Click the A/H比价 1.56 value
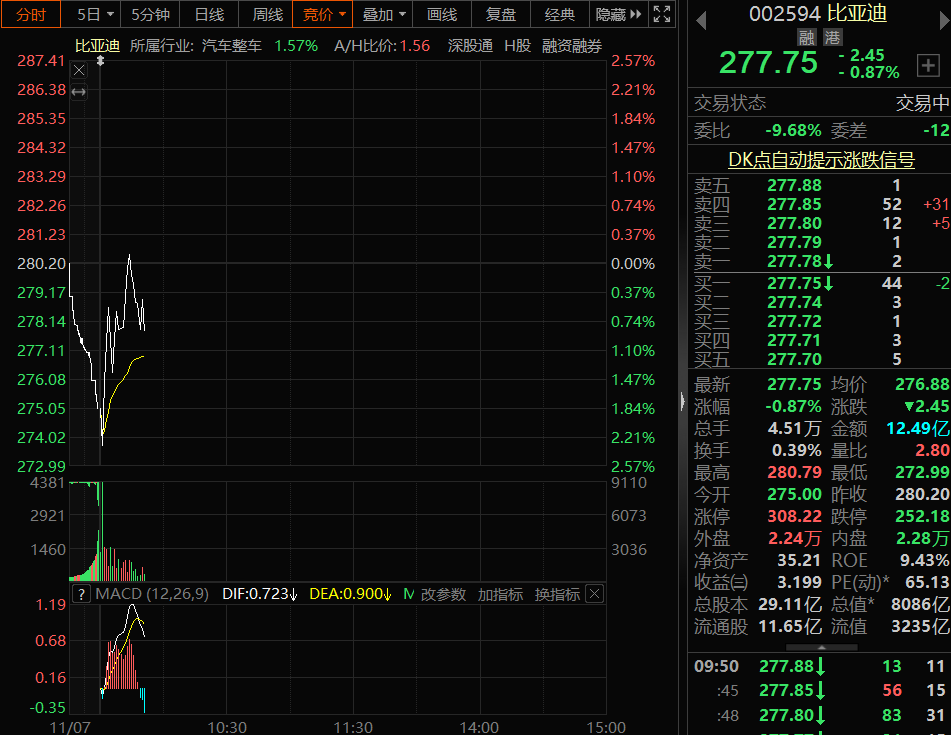The height and width of the screenshot is (735, 951). (415, 46)
